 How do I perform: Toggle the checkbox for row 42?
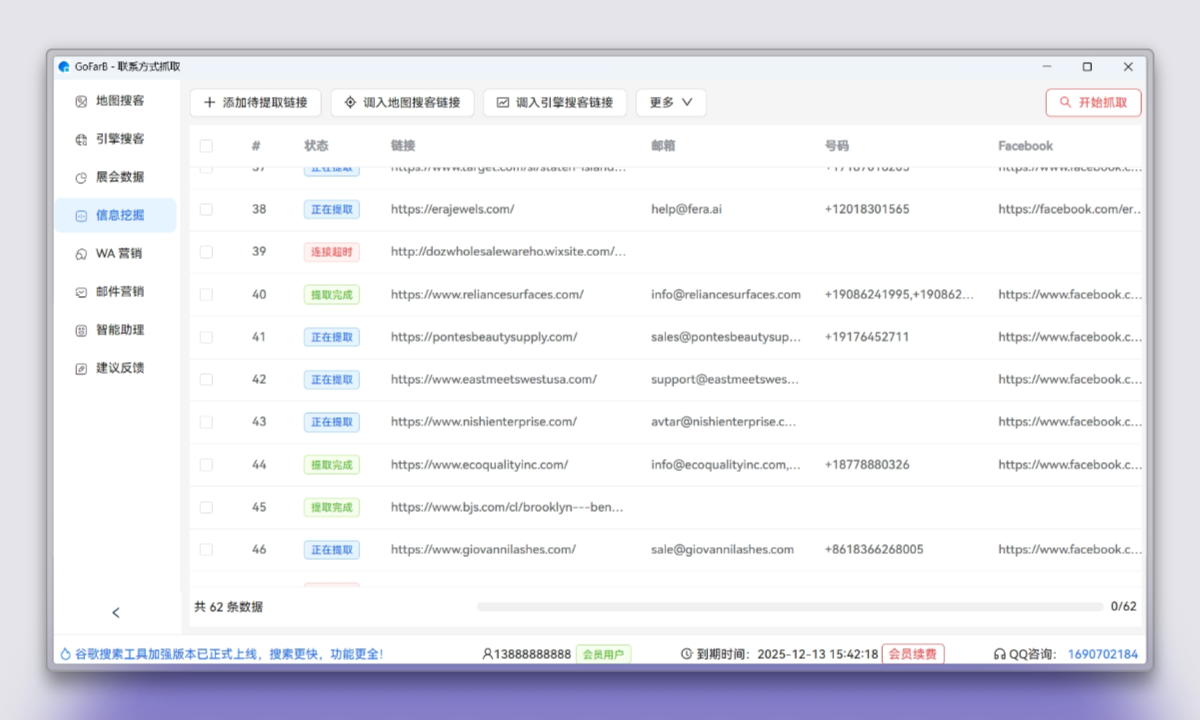[206, 380]
